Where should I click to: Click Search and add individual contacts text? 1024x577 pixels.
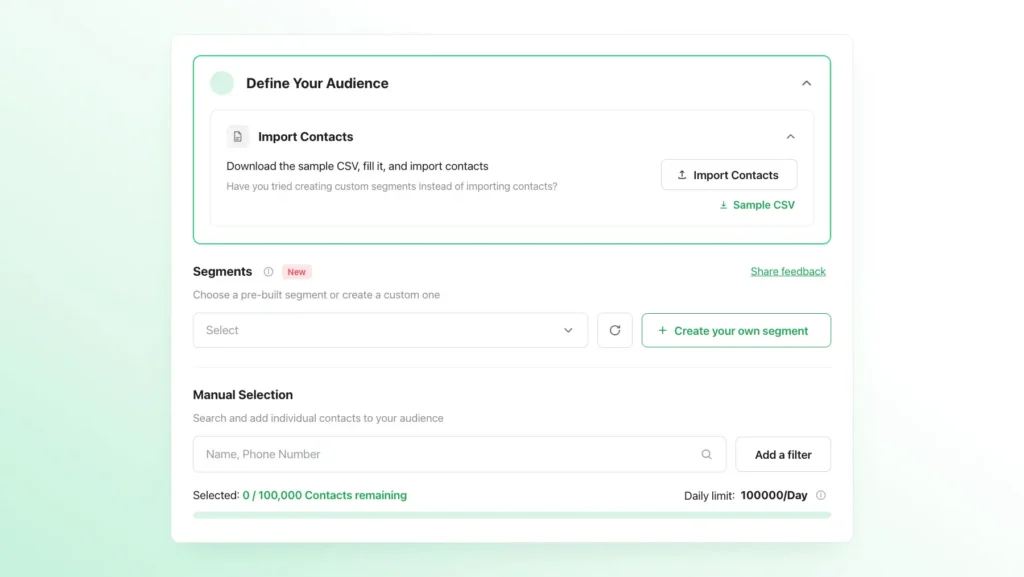point(318,418)
